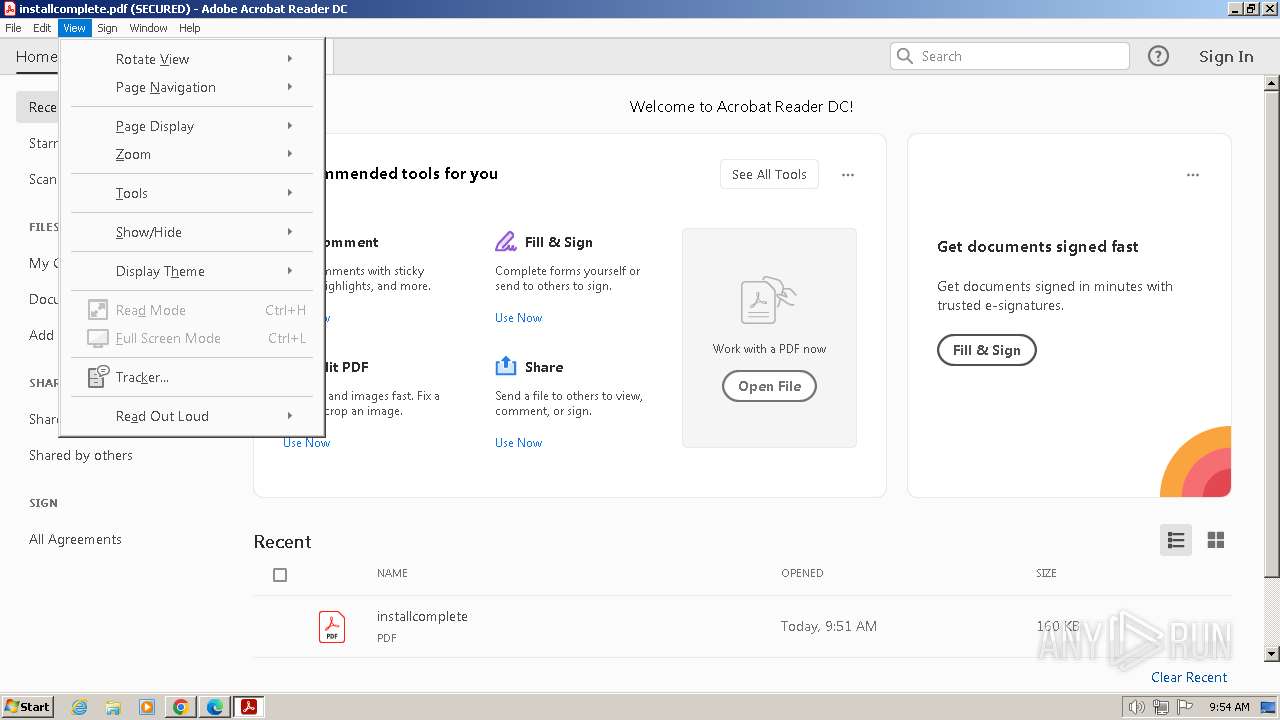Screen dimensions: 1280x720
Task: Click the Share upload icon
Action: pos(506,366)
